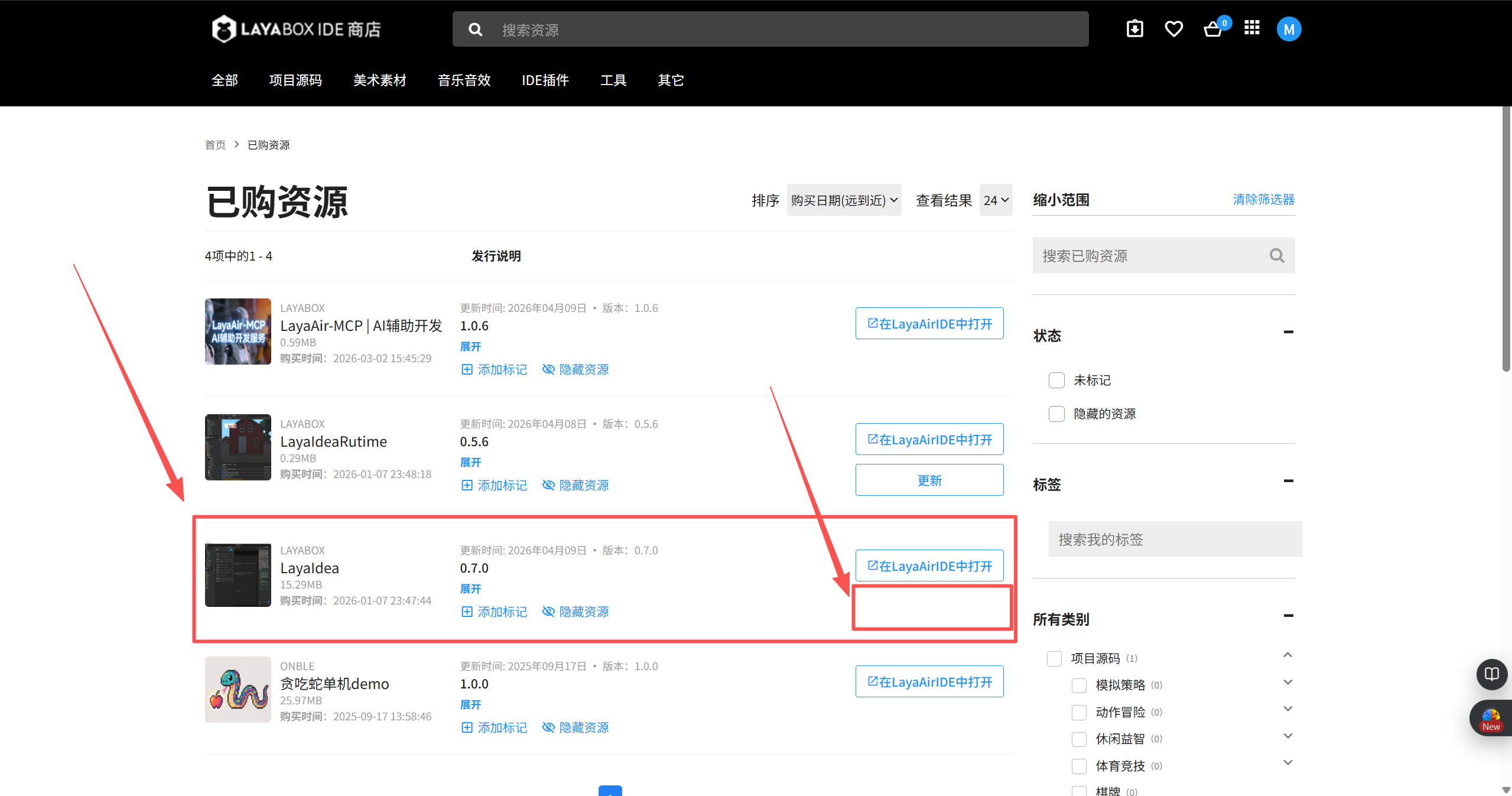The height and width of the screenshot is (796, 1512).
Task: Click 添加标记 for LayaIdea
Action: (494, 612)
